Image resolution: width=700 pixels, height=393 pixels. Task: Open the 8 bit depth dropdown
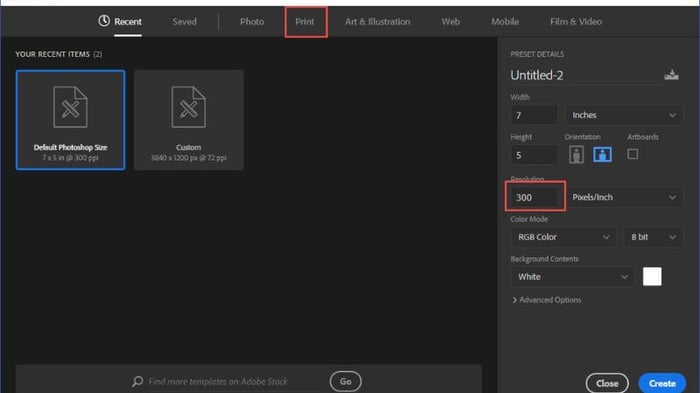pos(653,237)
